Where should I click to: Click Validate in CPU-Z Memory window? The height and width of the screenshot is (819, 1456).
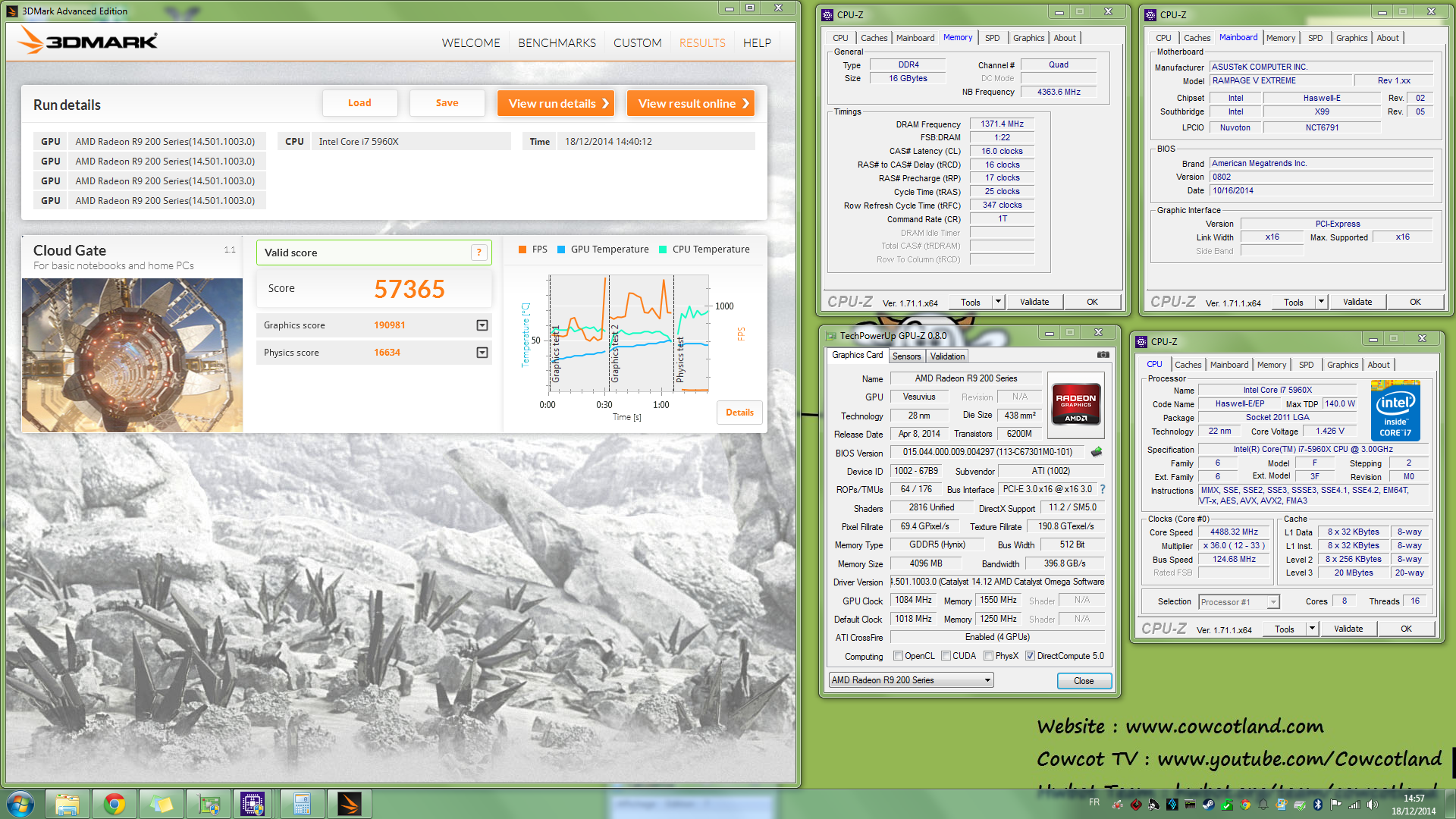pos(1034,302)
